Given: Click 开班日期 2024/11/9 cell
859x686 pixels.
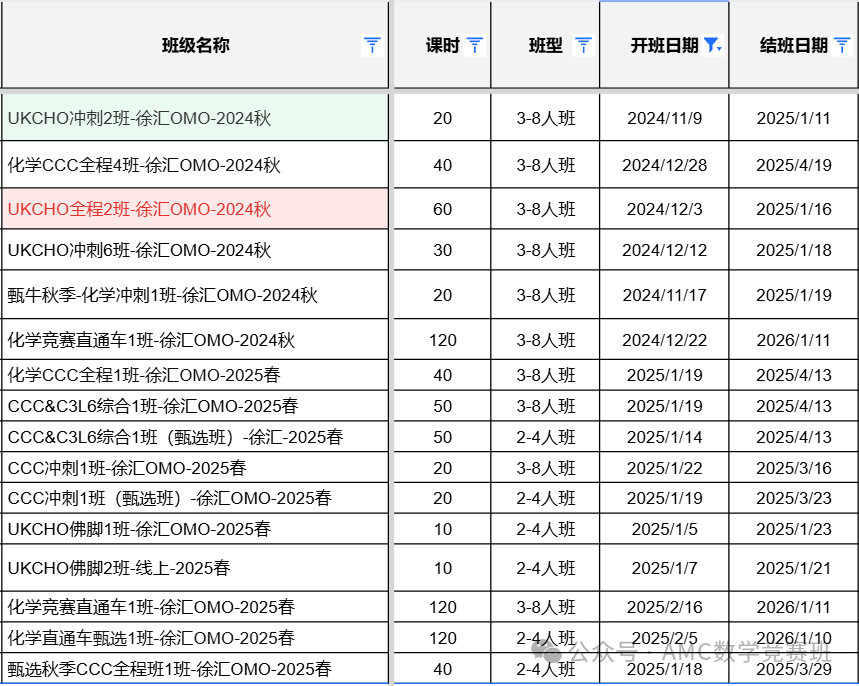Looking at the screenshot, I should pyautogui.click(x=665, y=118).
